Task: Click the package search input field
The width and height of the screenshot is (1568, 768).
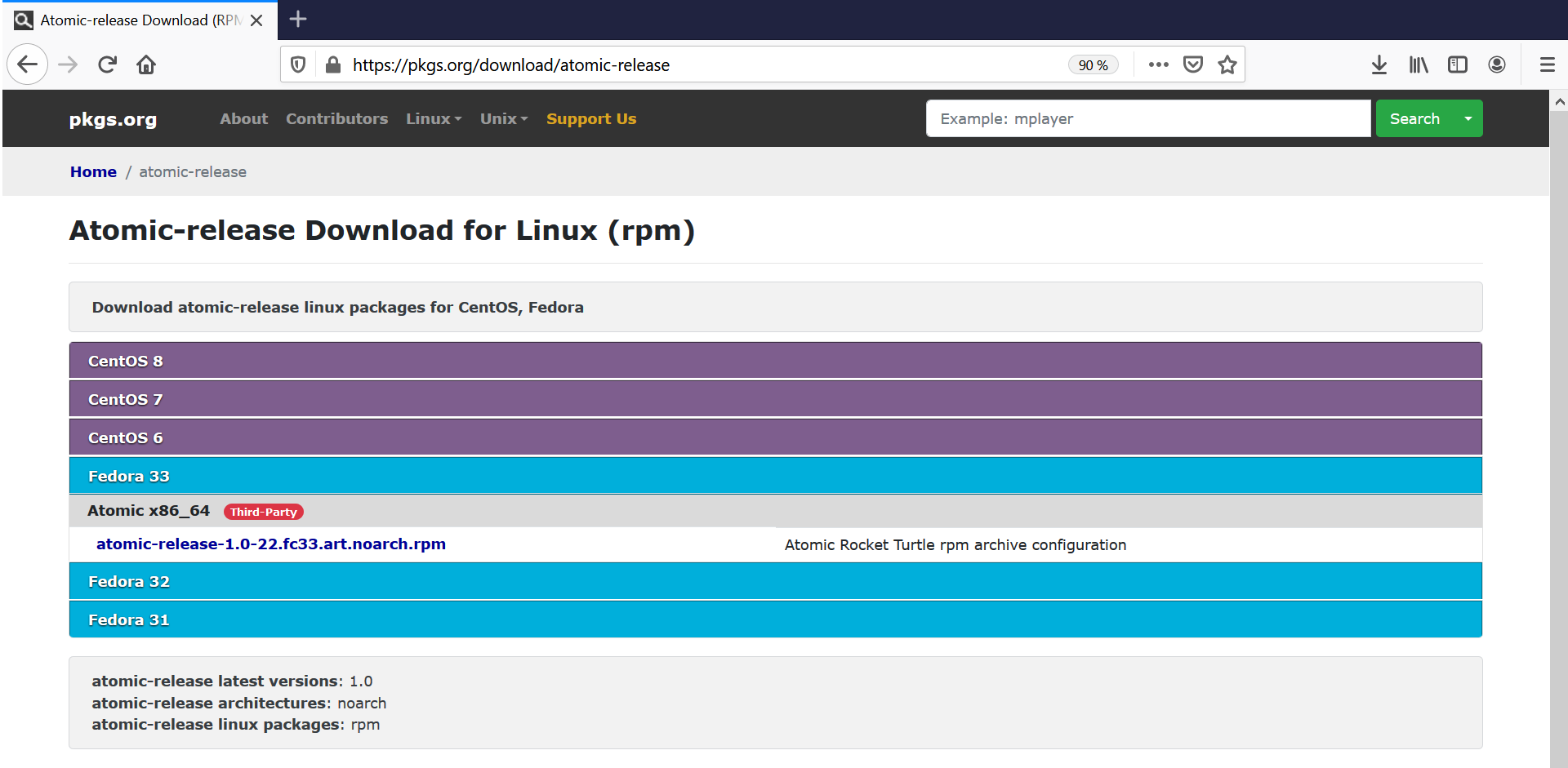Action: 1148,118
